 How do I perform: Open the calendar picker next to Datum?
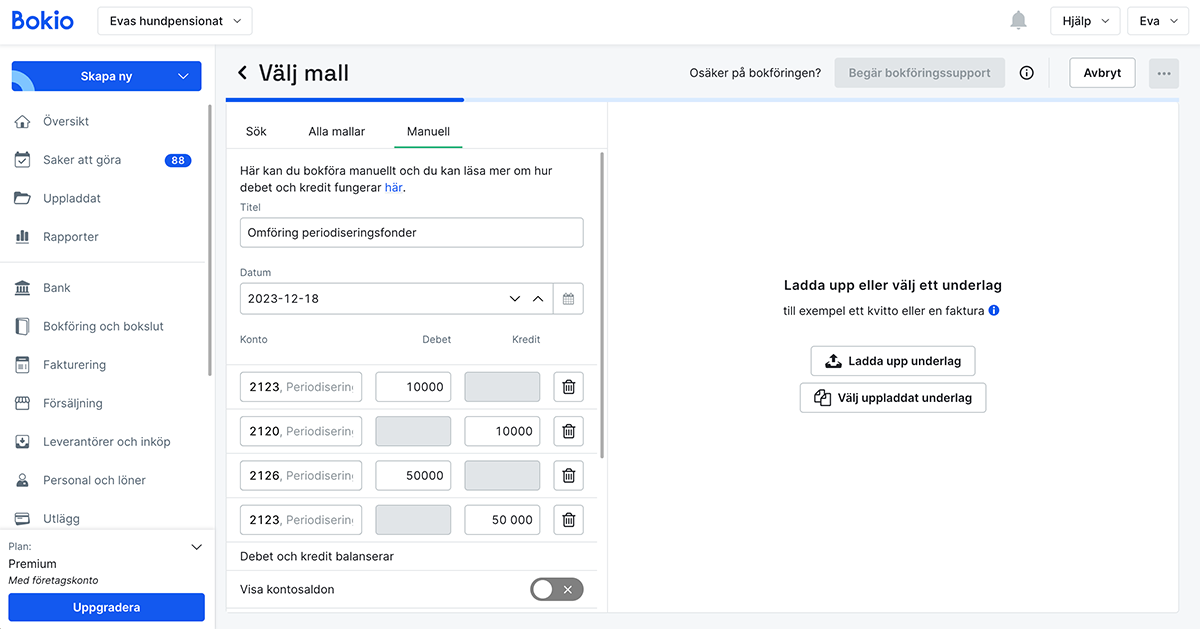(568, 298)
